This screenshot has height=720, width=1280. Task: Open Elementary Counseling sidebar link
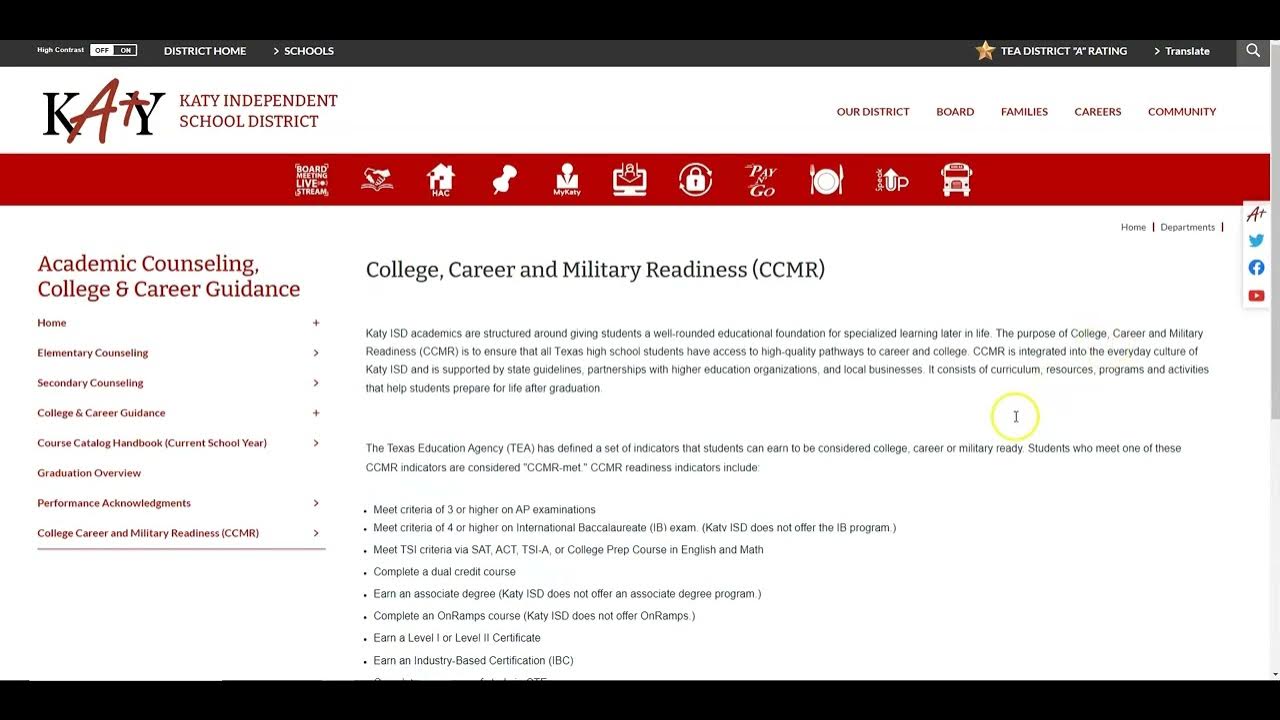coord(93,353)
